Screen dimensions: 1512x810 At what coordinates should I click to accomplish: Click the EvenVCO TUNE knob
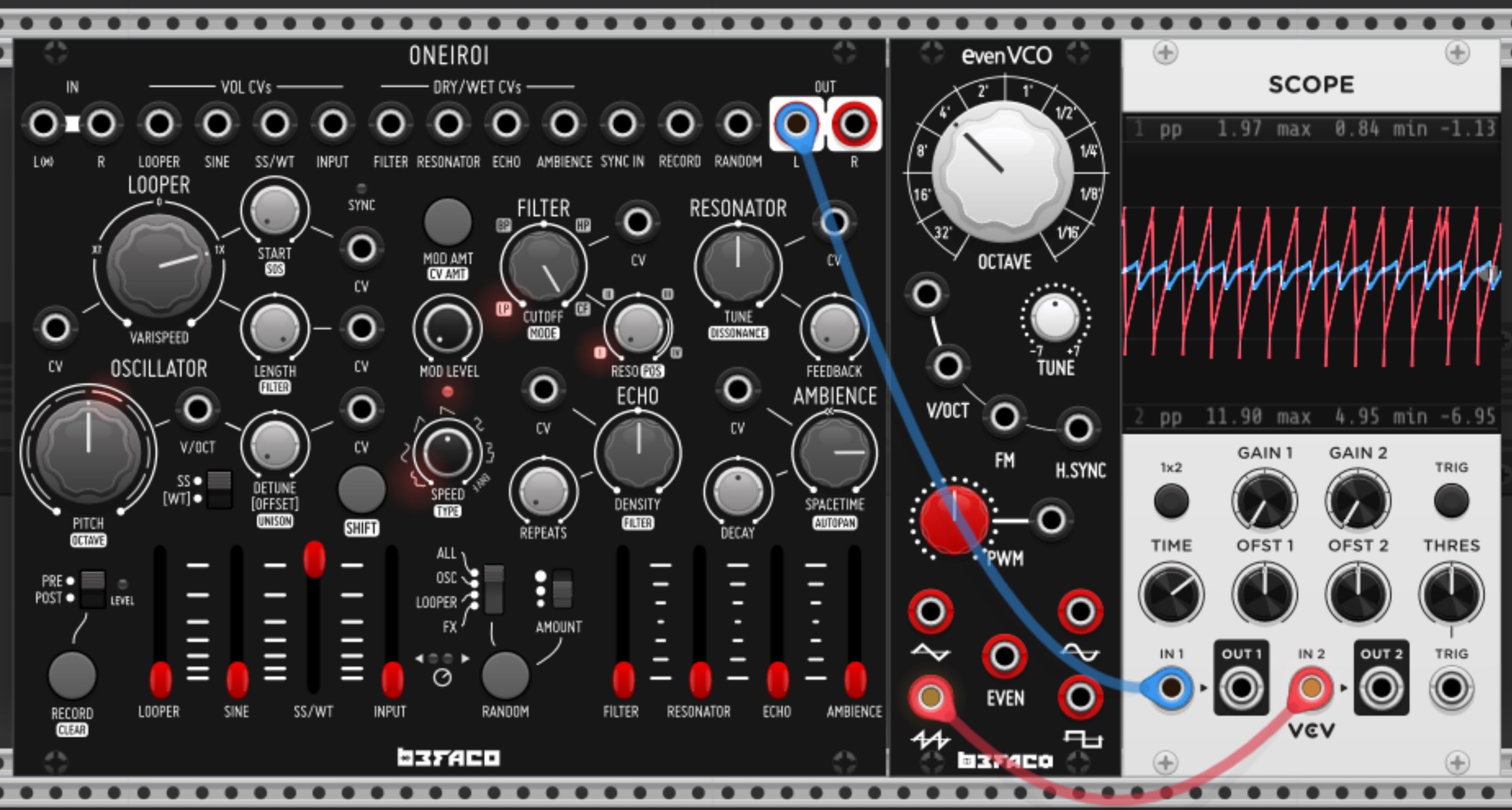(x=1054, y=319)
